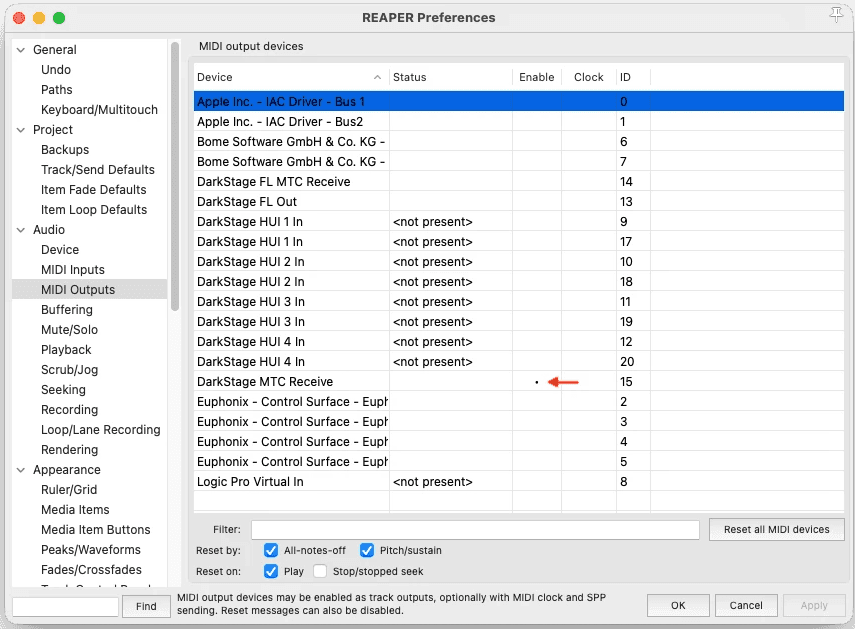The image size is (855, 629).
Task: Uncheck Reset on Play checkbox
Action: [x=271, y=571]
